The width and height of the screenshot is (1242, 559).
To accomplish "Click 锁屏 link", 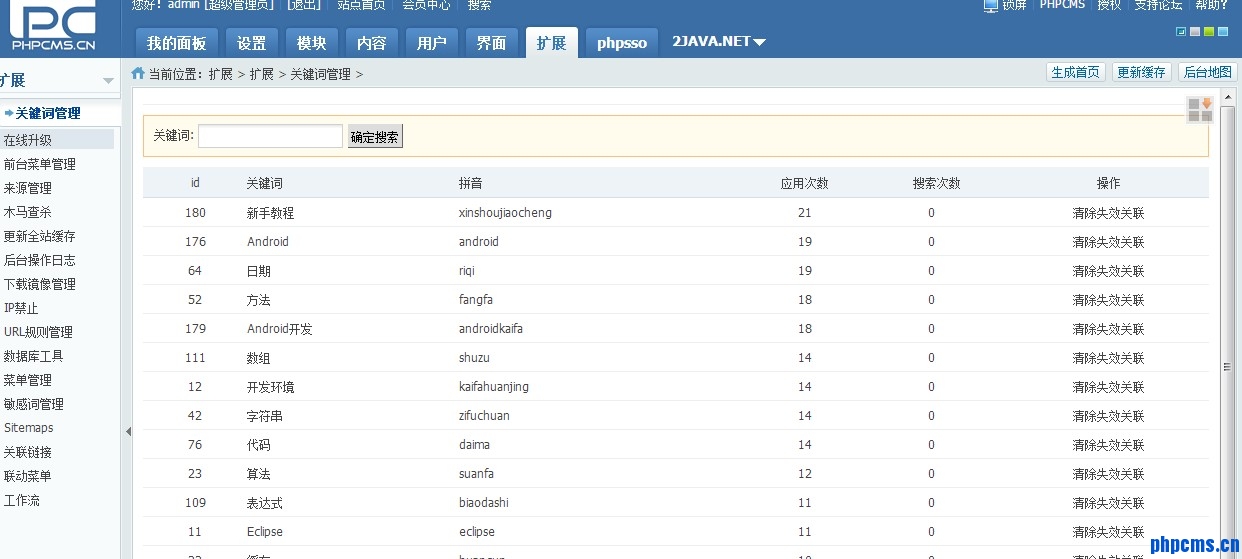I will (x=1014, y=5).
